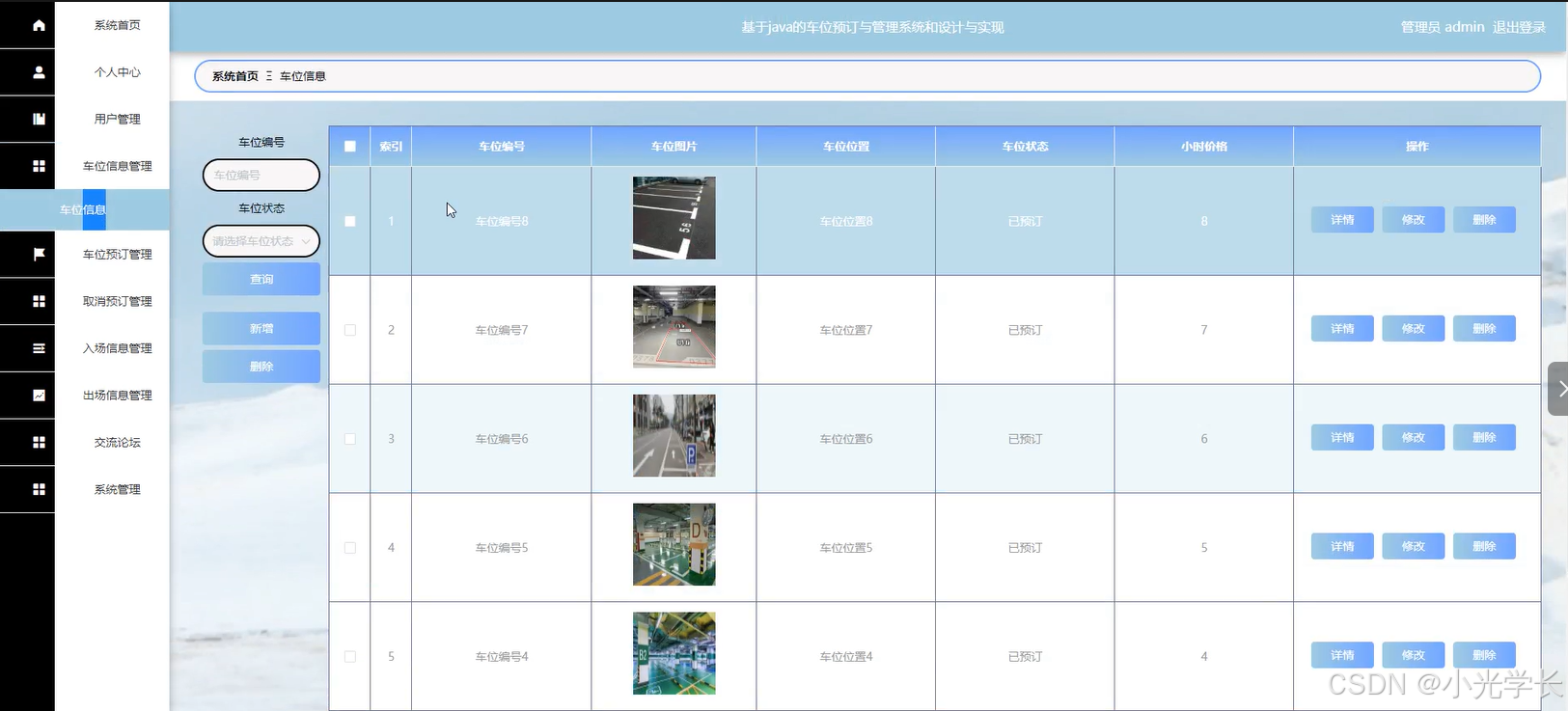The image size is (1568, 711).
Task: Check the checkbox for row 车位编号8
Action: (350, 221)
